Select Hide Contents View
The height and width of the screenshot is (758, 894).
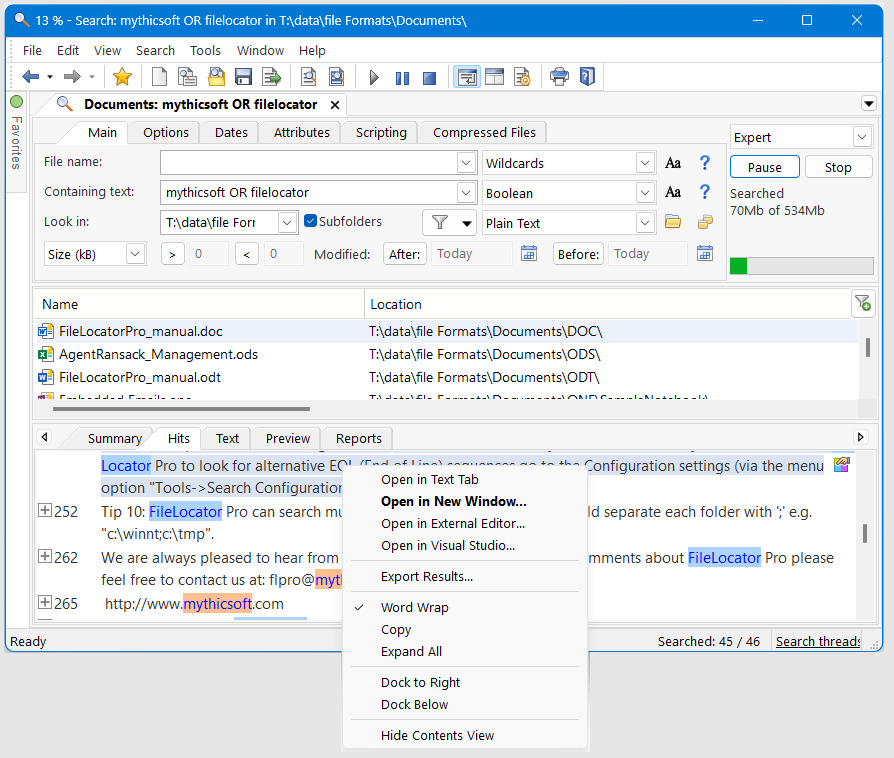437,736
